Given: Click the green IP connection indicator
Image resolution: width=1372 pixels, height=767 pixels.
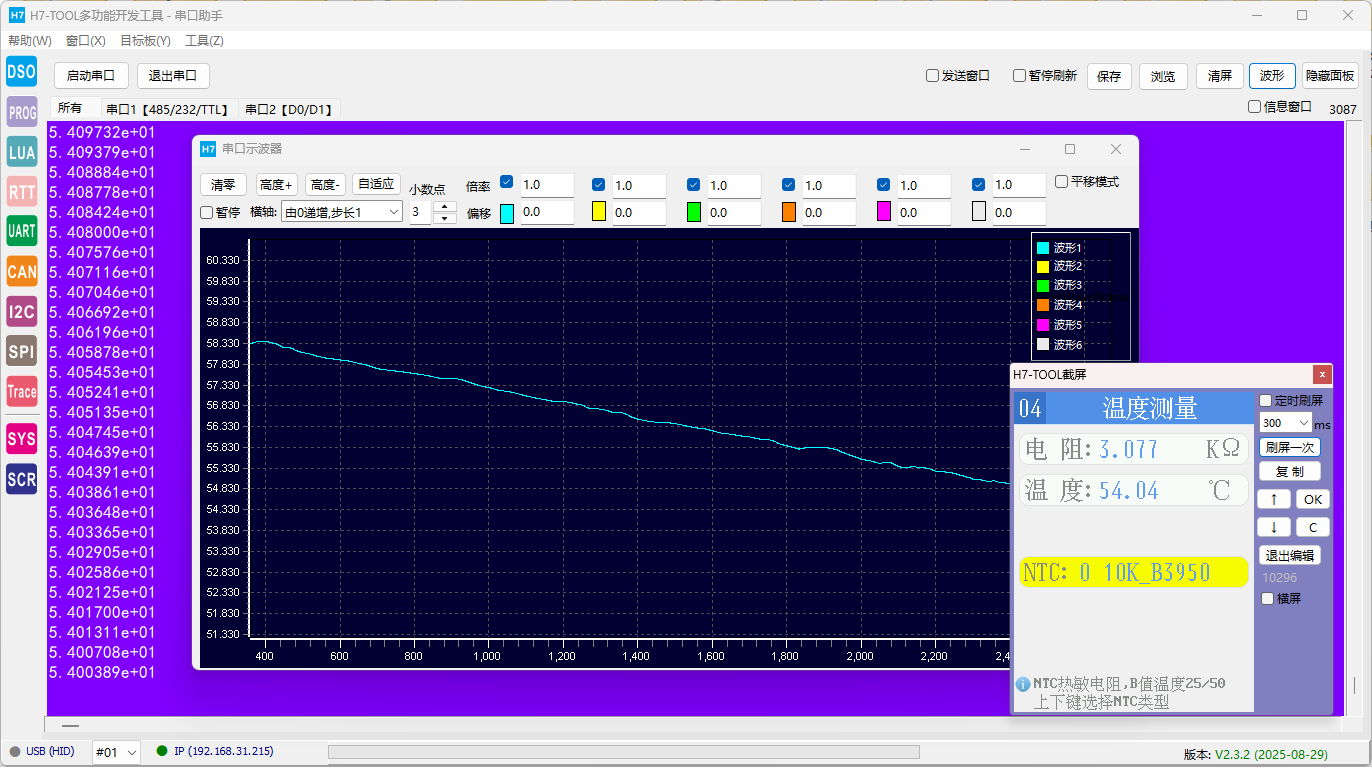Looking at the screenshot, I should pyautogui.click(x=162, y=751).
